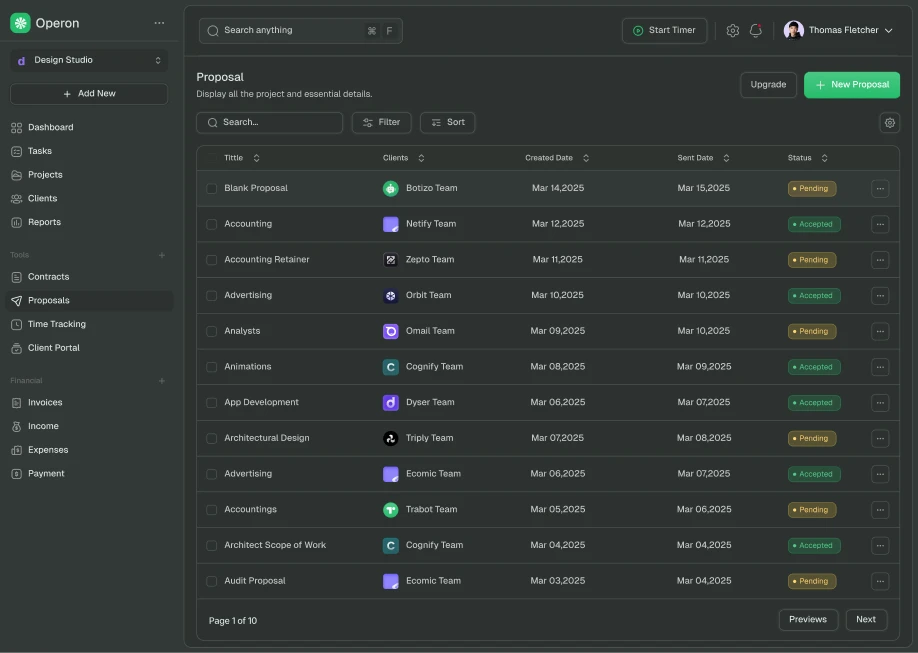Check the Blank Proposal row checkbox

click(211, 188)
